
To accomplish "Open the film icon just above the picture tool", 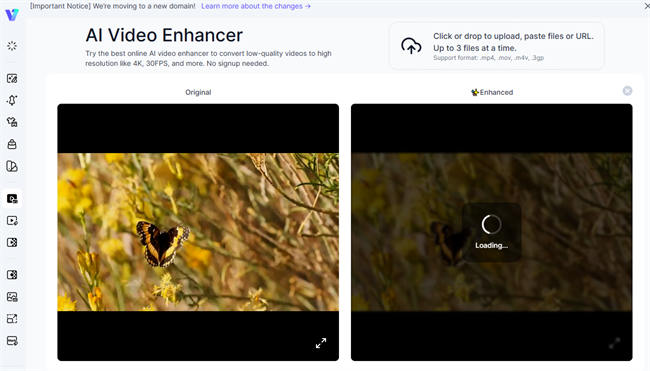I will coord(12,275).
